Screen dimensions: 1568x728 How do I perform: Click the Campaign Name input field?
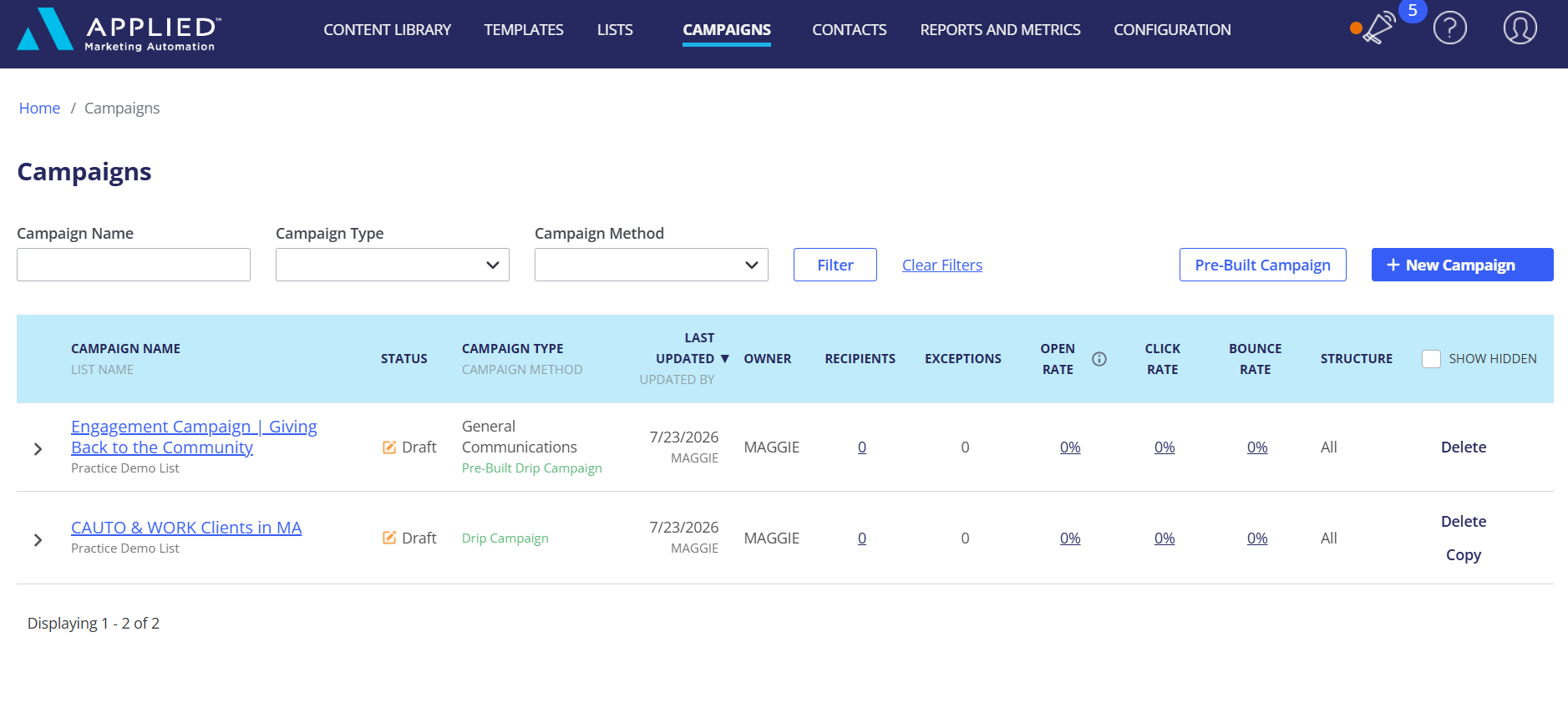[x=134, y=265]
